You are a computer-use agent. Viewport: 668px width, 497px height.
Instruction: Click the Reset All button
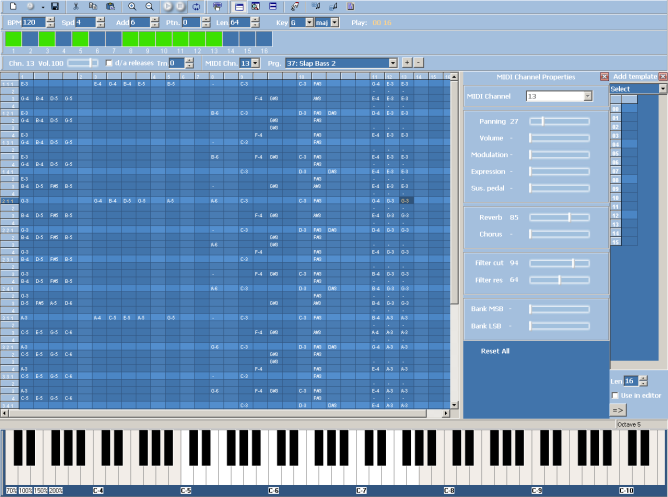point(496,351)
